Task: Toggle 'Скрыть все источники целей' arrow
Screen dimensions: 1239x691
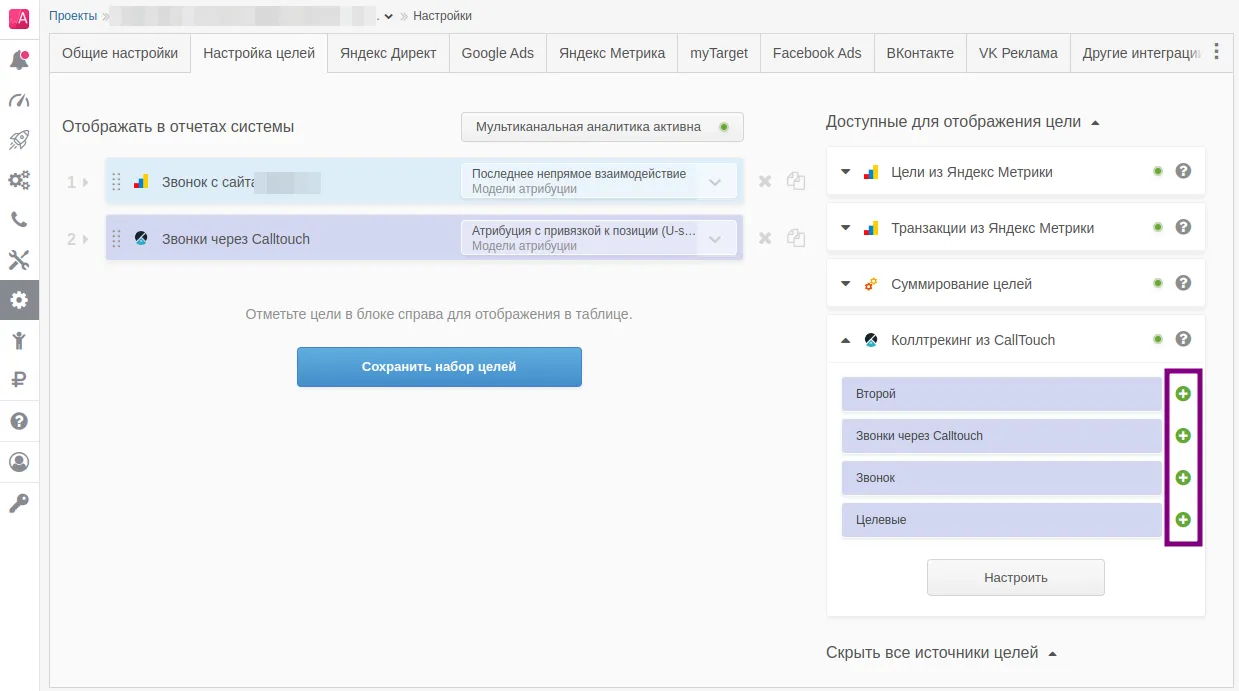Action: pyautogui.click(x=1052, y=654)
